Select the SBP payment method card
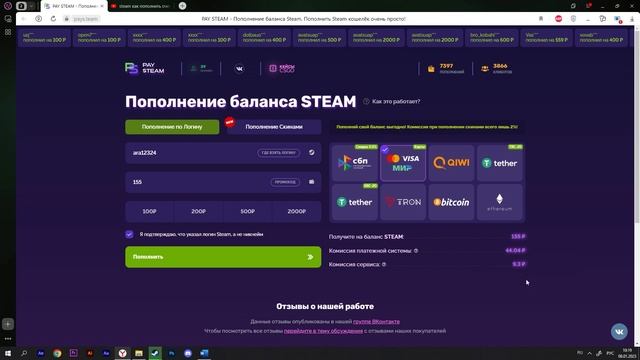Viewport: 640px width, 360px height. pyautogui.click(x=355, y=163)
